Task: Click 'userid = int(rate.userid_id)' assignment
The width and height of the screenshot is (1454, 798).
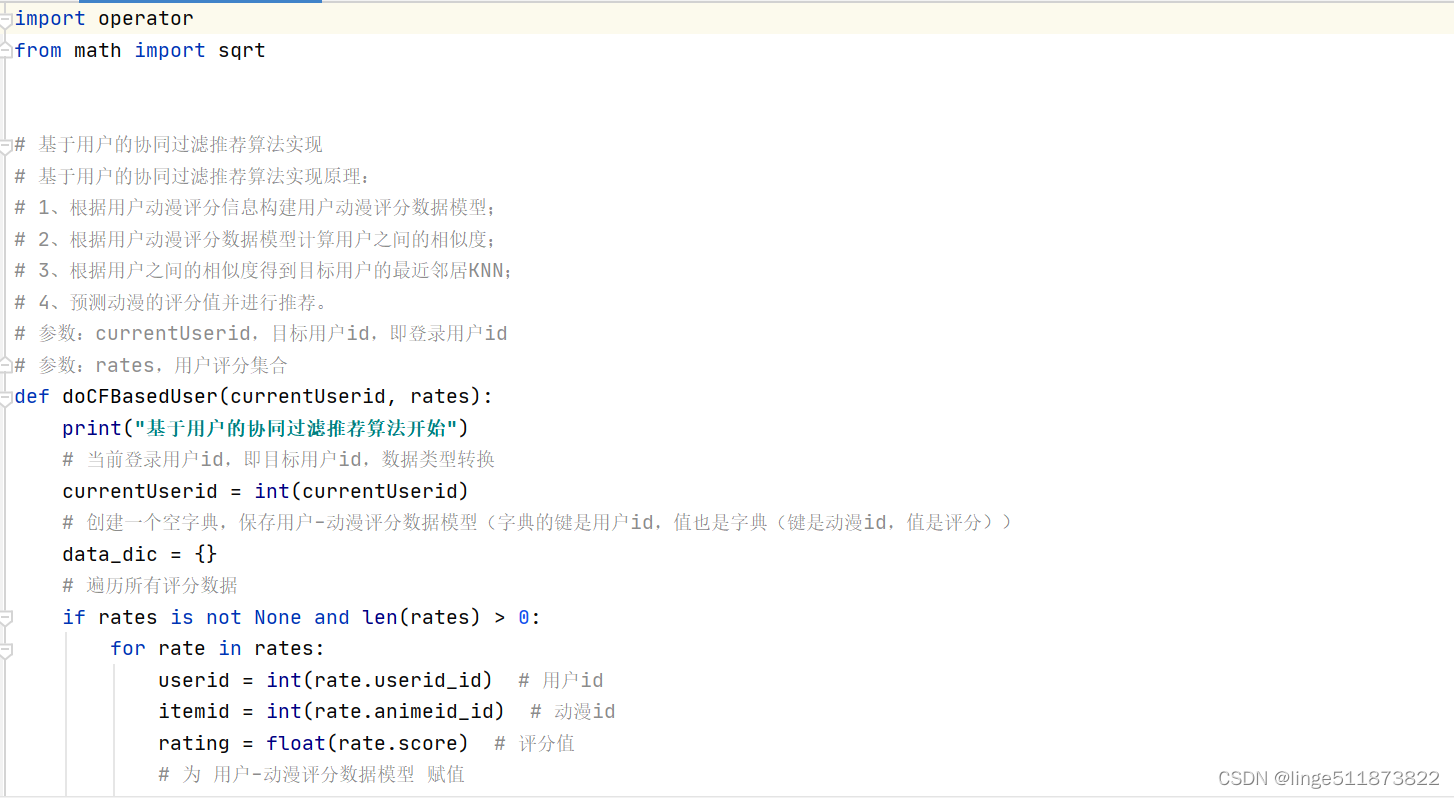Action: pos(325,681)
